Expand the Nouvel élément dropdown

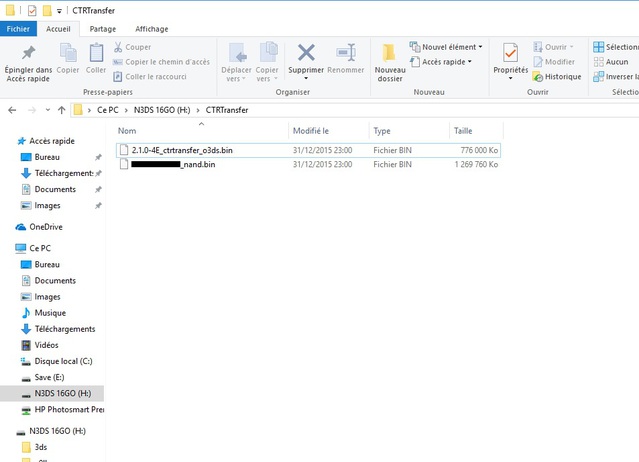pyautogui.click(x=446, y=47)
